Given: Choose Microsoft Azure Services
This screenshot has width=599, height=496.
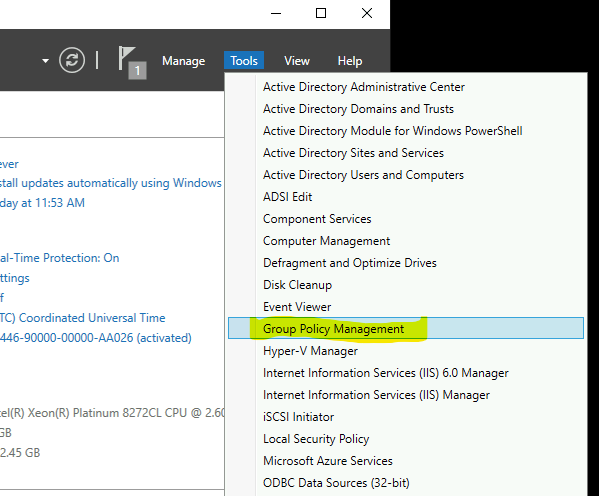Looking at the screenshot, I should point(406,461).
